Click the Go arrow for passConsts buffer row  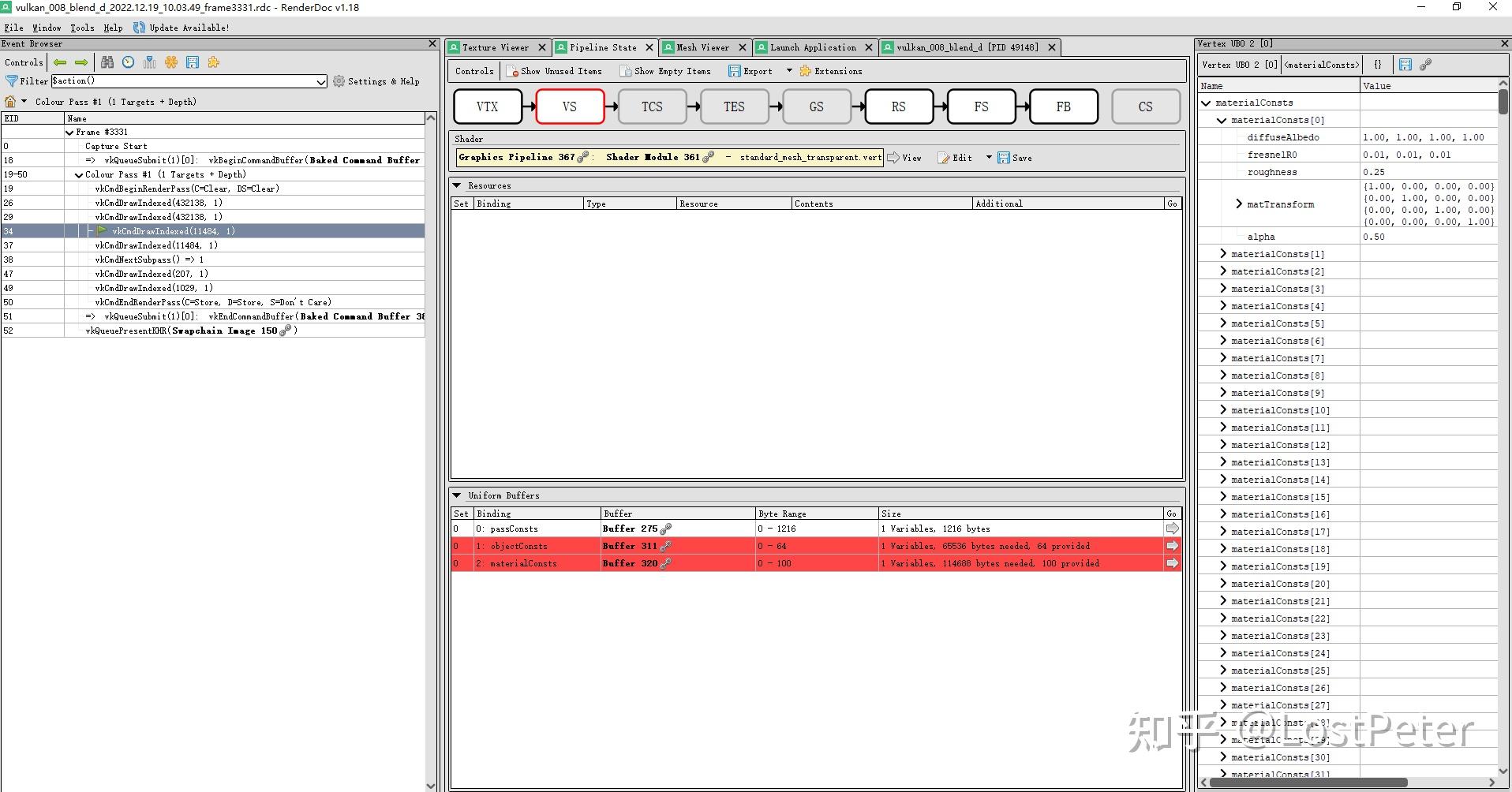click(1173, 529)
